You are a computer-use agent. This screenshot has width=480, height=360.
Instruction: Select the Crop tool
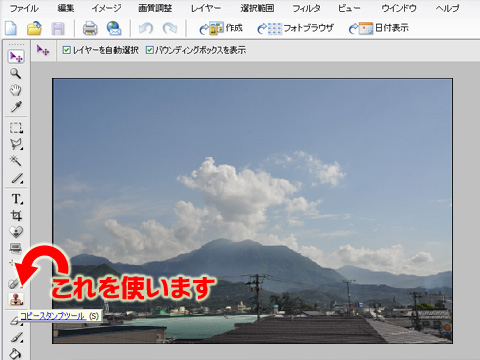pyautogui.click(x=16, y=215)
